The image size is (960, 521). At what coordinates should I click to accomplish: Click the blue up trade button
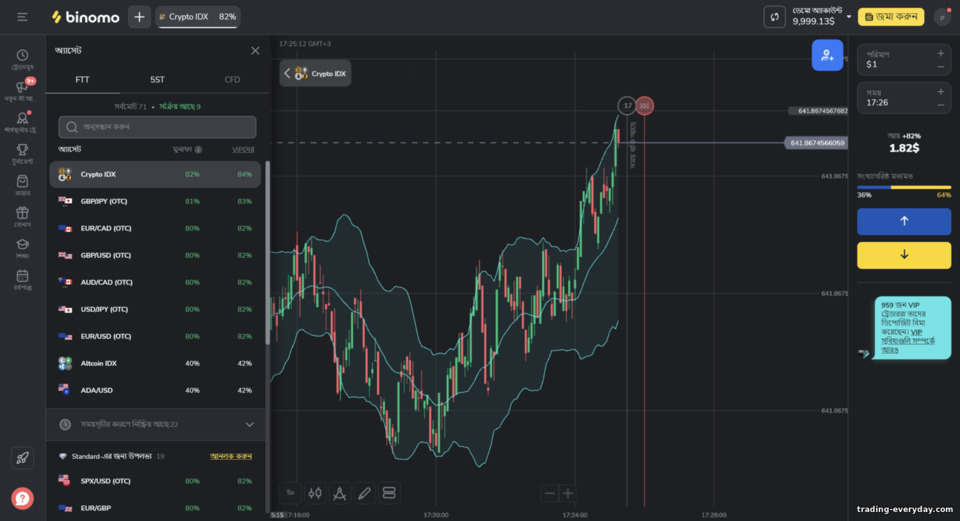coord(904,221)
